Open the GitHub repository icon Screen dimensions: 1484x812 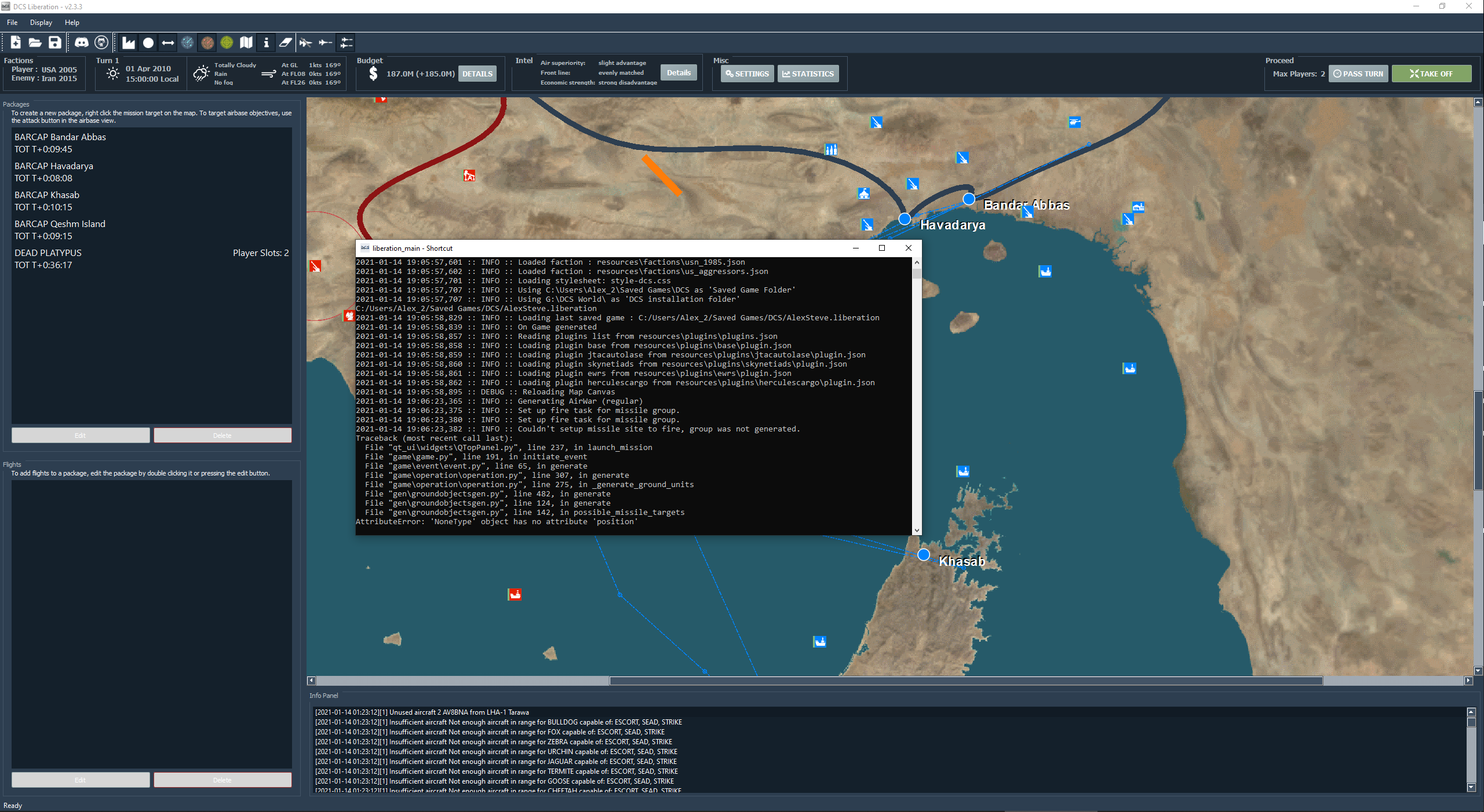[101, 42]
